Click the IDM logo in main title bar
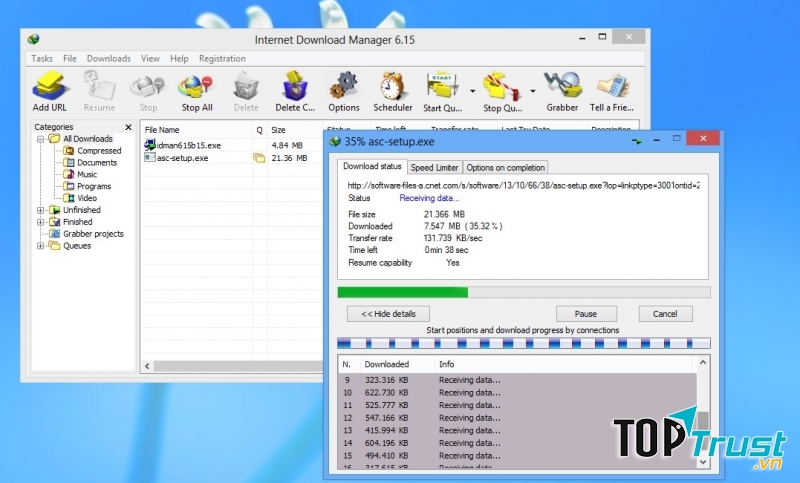Viewport: 800px width, 483px height. (34, 39)
